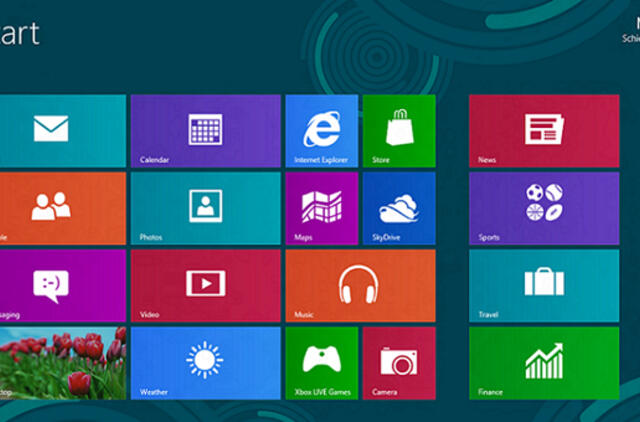Open the Maps tile
The width and height of the screenshot is (640, 422).
pyautogui.click(x=322, y=209)
